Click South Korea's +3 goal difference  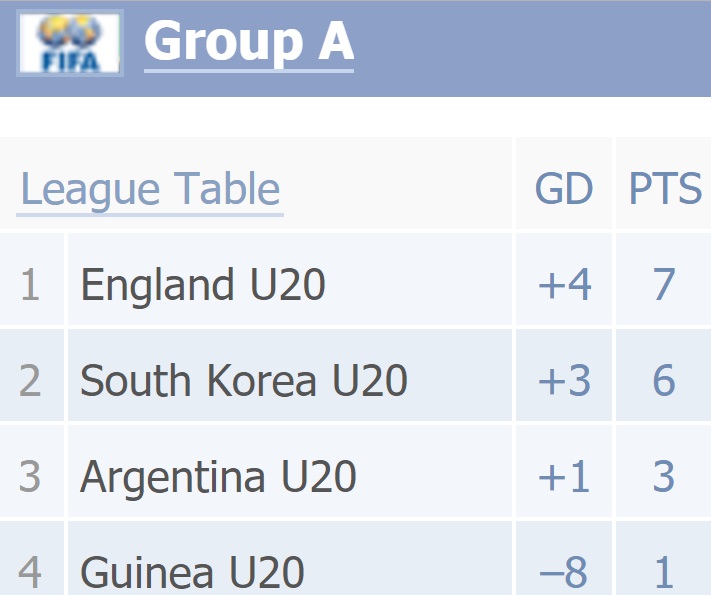564,380
